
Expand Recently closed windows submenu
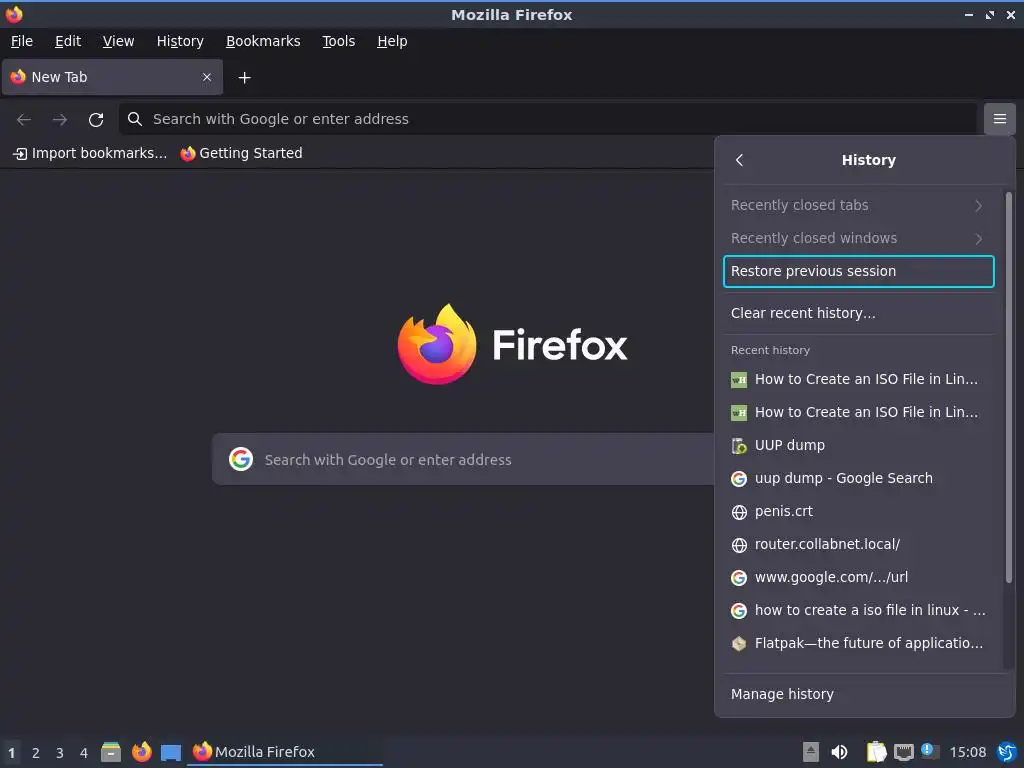pos(859,238)
